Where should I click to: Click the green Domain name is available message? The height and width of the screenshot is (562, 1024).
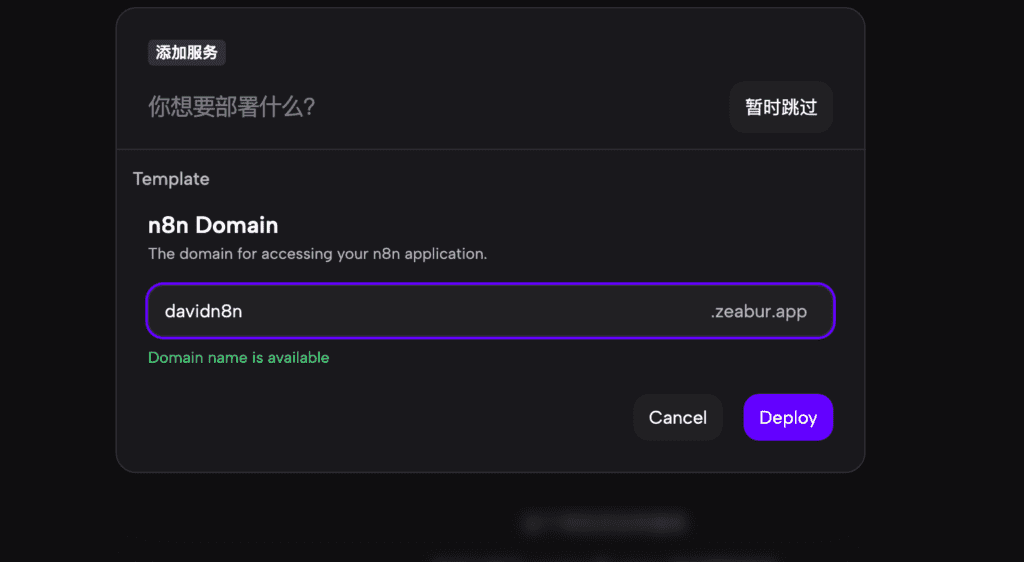click(238, 357)
